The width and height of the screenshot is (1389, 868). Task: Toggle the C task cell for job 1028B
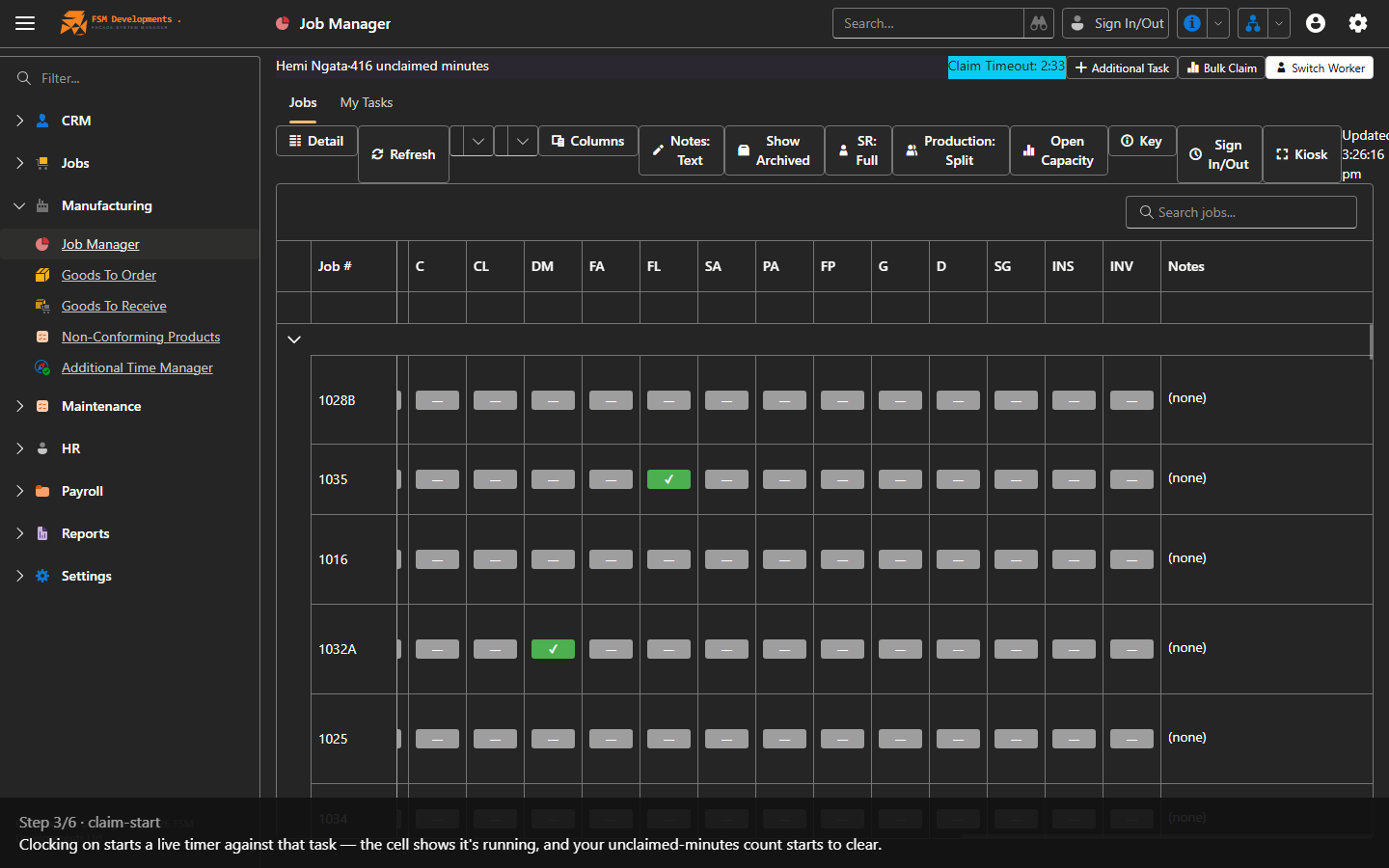click(x=437, y=400)
